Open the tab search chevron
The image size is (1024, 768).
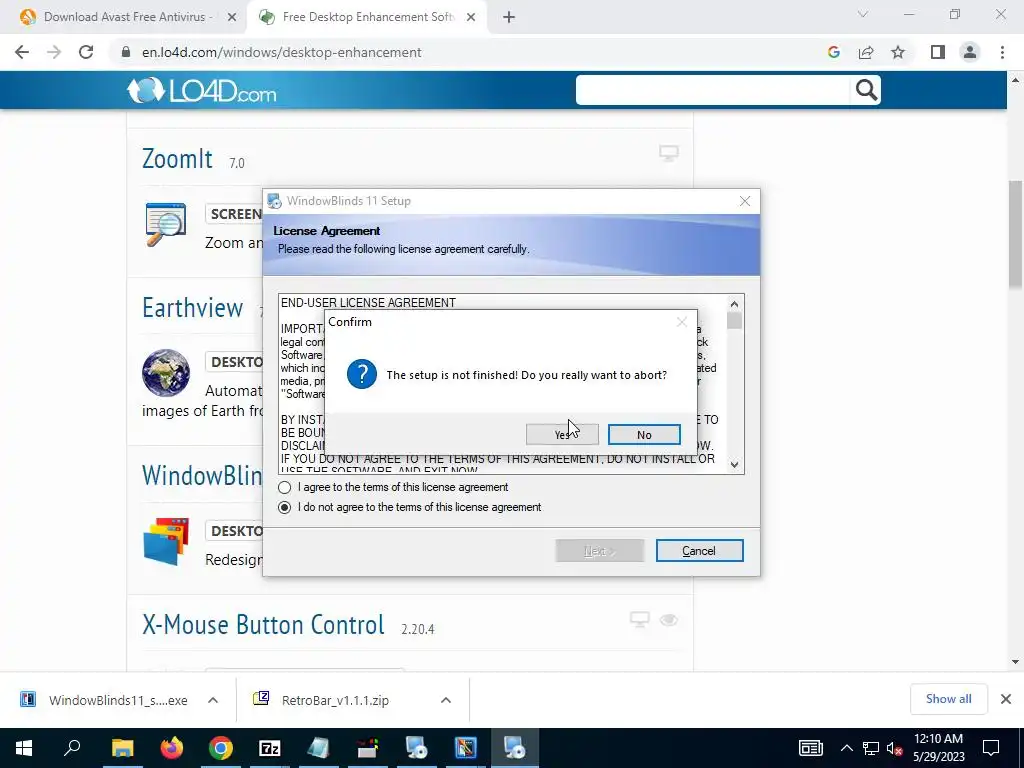863,14
